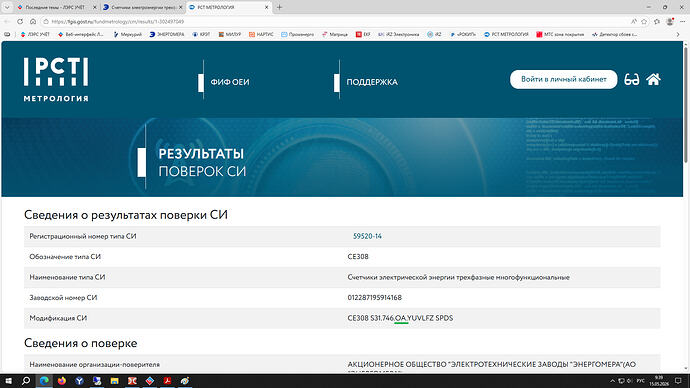Focus the address bar URL
690x388 pixels.
(117, 22)
